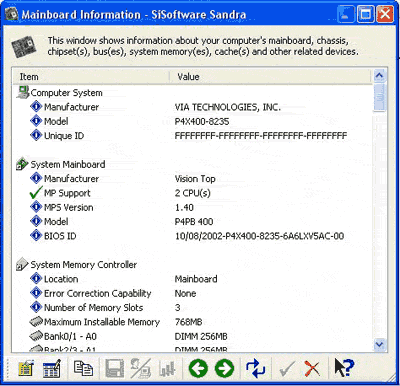Close the Mainboard Information window
The width and height of the screenshot is (400, 386).
pos(385,14)
